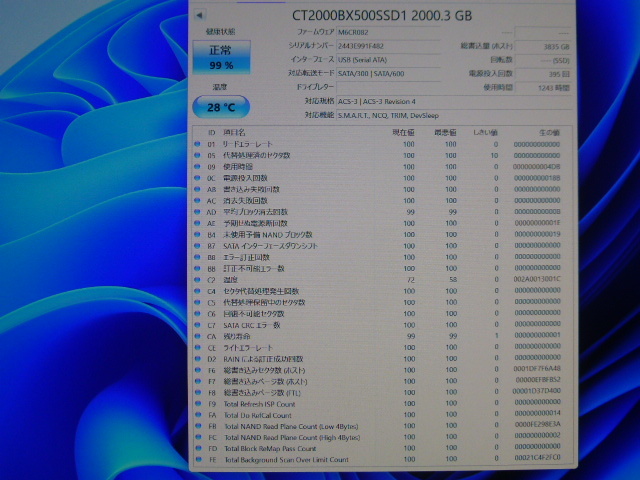The width and height of the screenshot is (640, 480).
Task: Click the firmware field M6CR082
Action: pyautogui.click(x=388, y=32)
